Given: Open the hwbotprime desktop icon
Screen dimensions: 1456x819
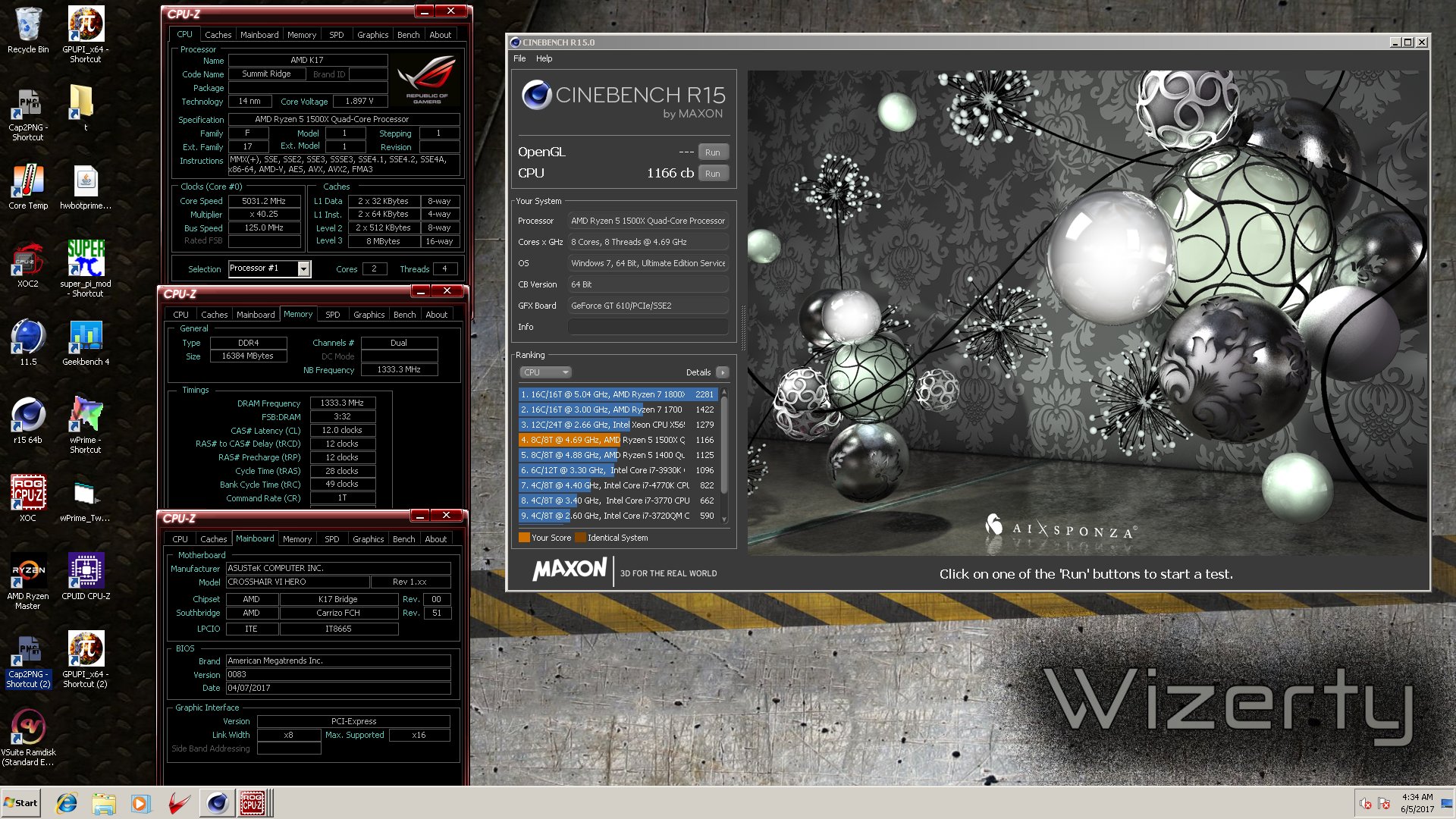Looking at the screenshot, I should tap(86, 187).
